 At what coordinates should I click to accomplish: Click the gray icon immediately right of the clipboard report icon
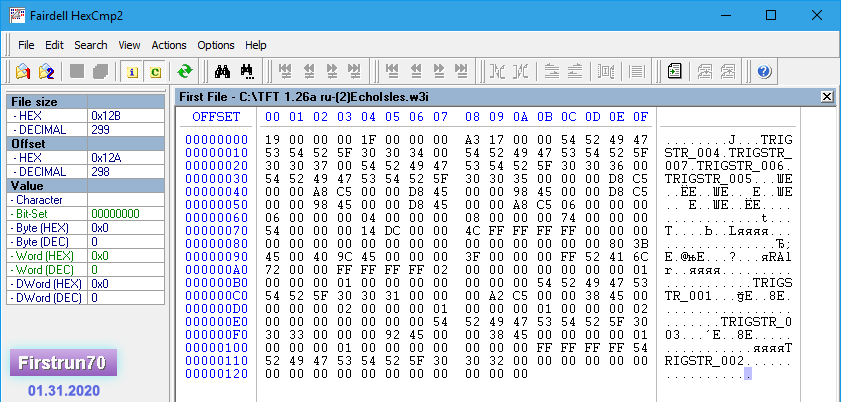click(x=704, y=71)
